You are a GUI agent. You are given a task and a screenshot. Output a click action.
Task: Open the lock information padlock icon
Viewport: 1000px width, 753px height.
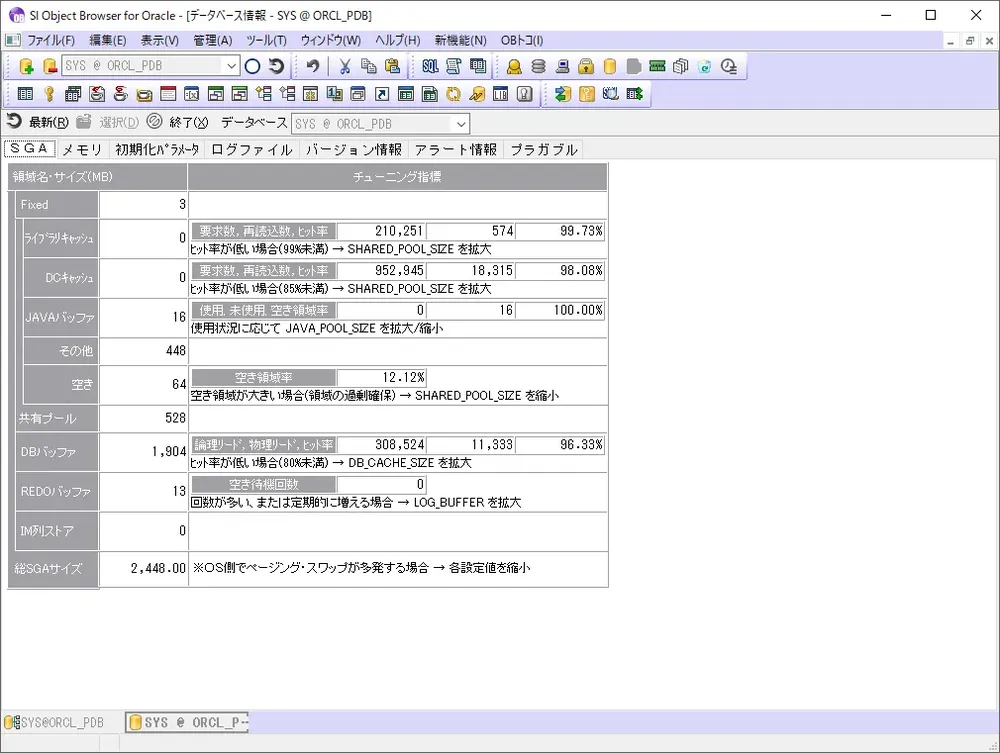[586, 66]
